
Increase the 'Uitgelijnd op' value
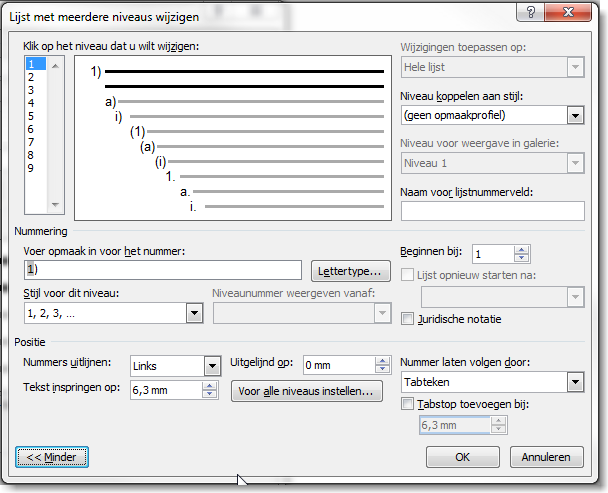[x=383, y=361]
